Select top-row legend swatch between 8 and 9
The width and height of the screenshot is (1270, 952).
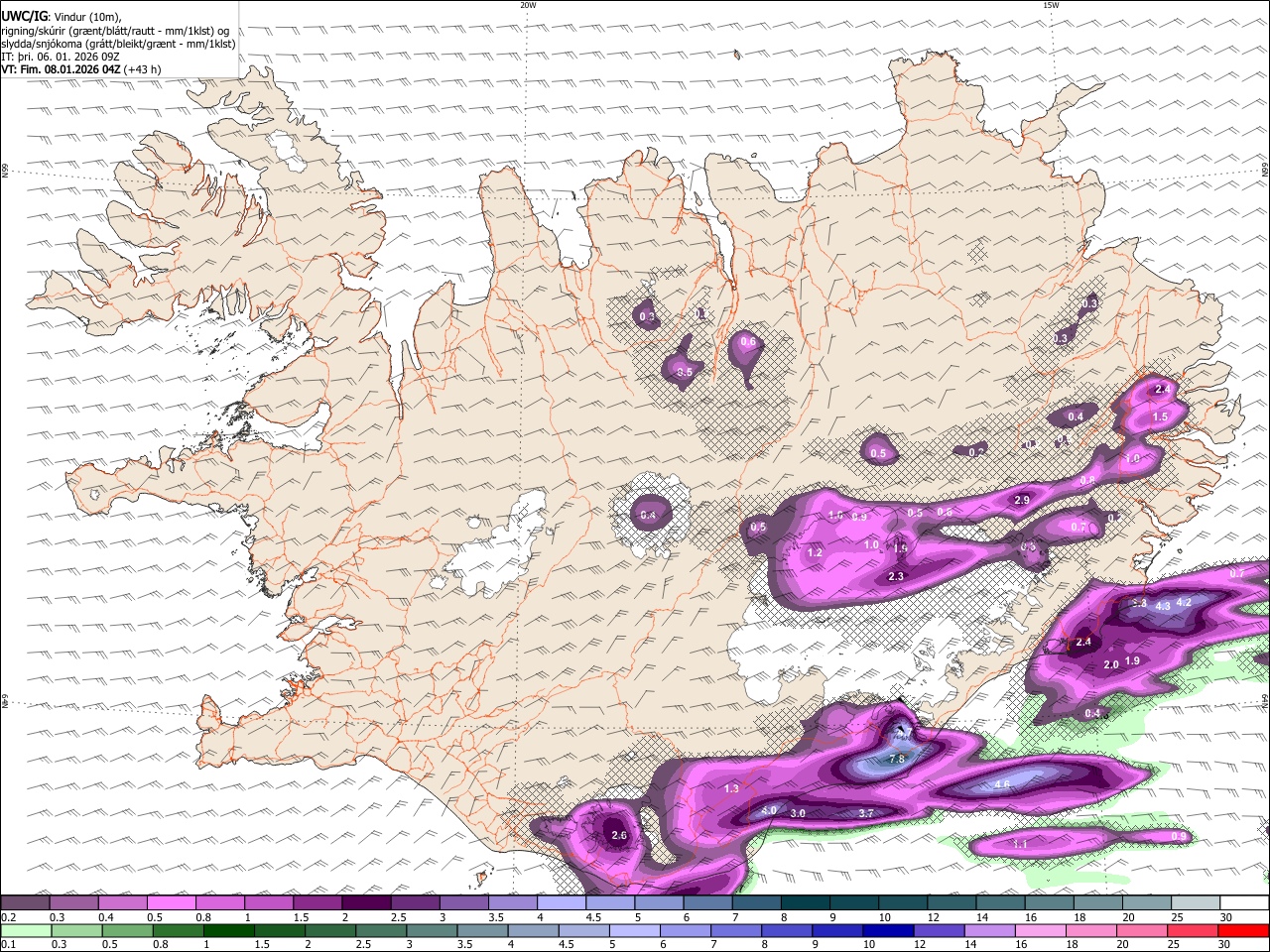(x=806, y=902)
